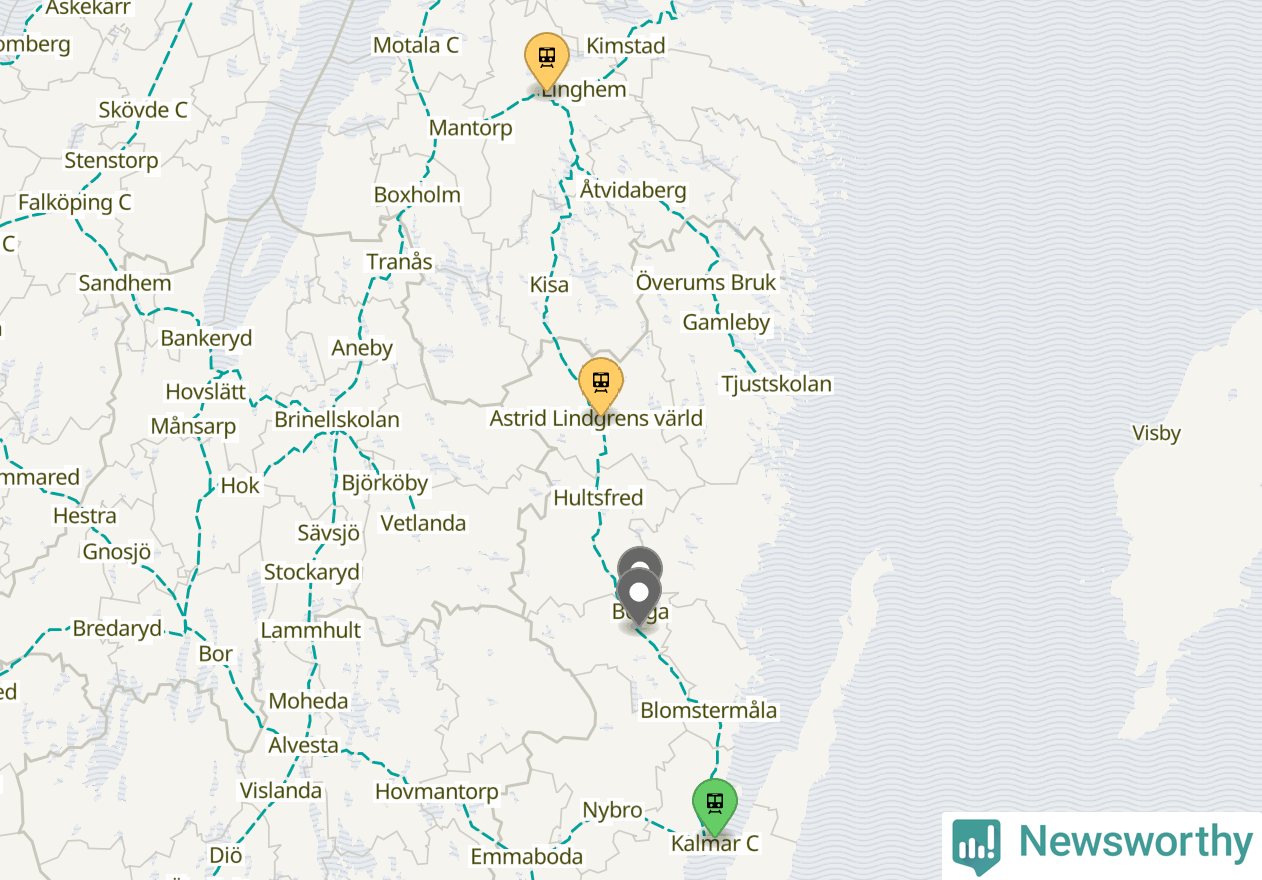
Task: Click the Blomstermåla station label
Action: 708,710
